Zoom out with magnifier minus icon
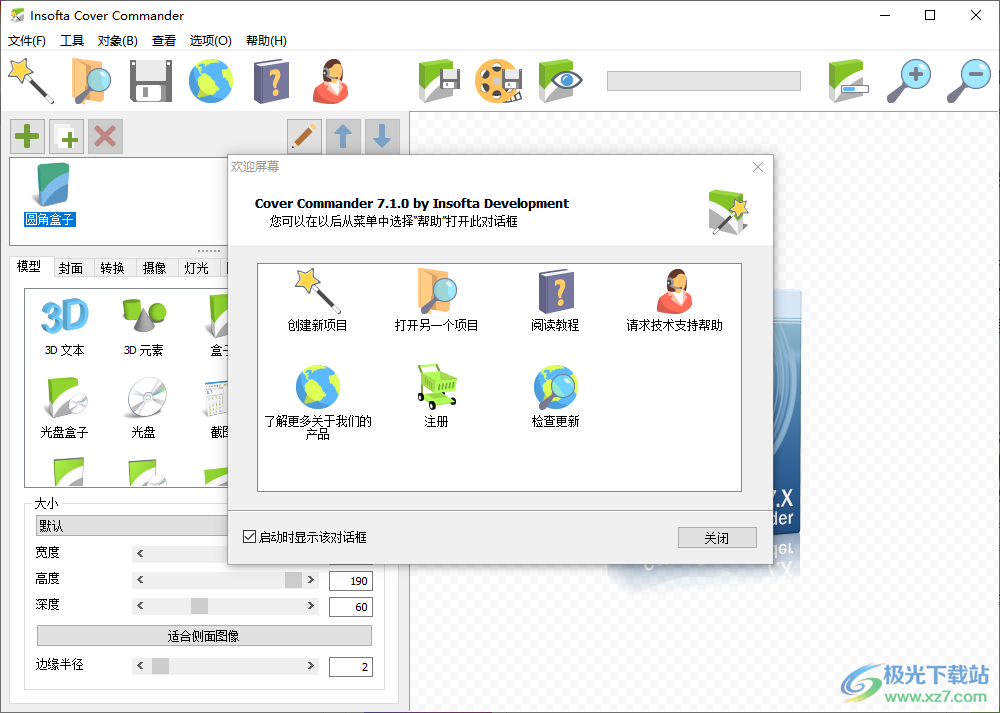 [968, 81]
